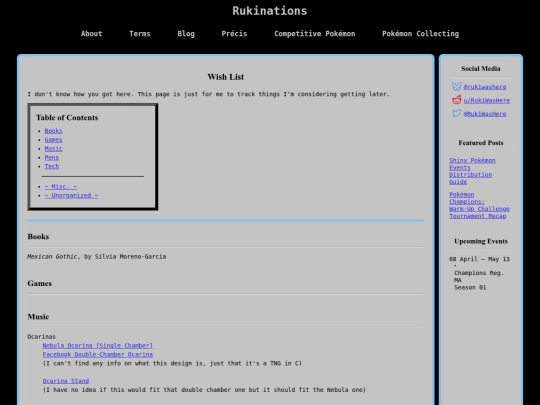
Task: Open the u/RukiWasHere Reddit link
Action: click(x=487, y=101)
